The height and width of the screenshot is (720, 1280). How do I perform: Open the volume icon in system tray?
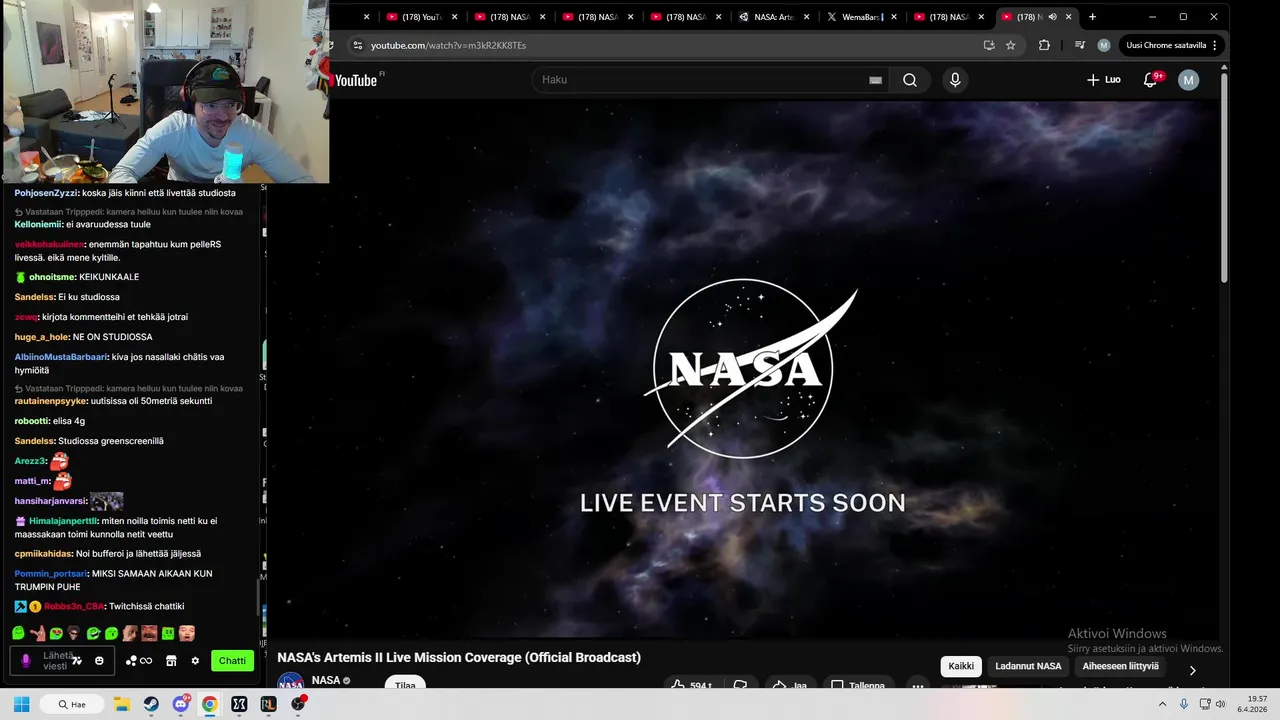[x=1220, y=704]
